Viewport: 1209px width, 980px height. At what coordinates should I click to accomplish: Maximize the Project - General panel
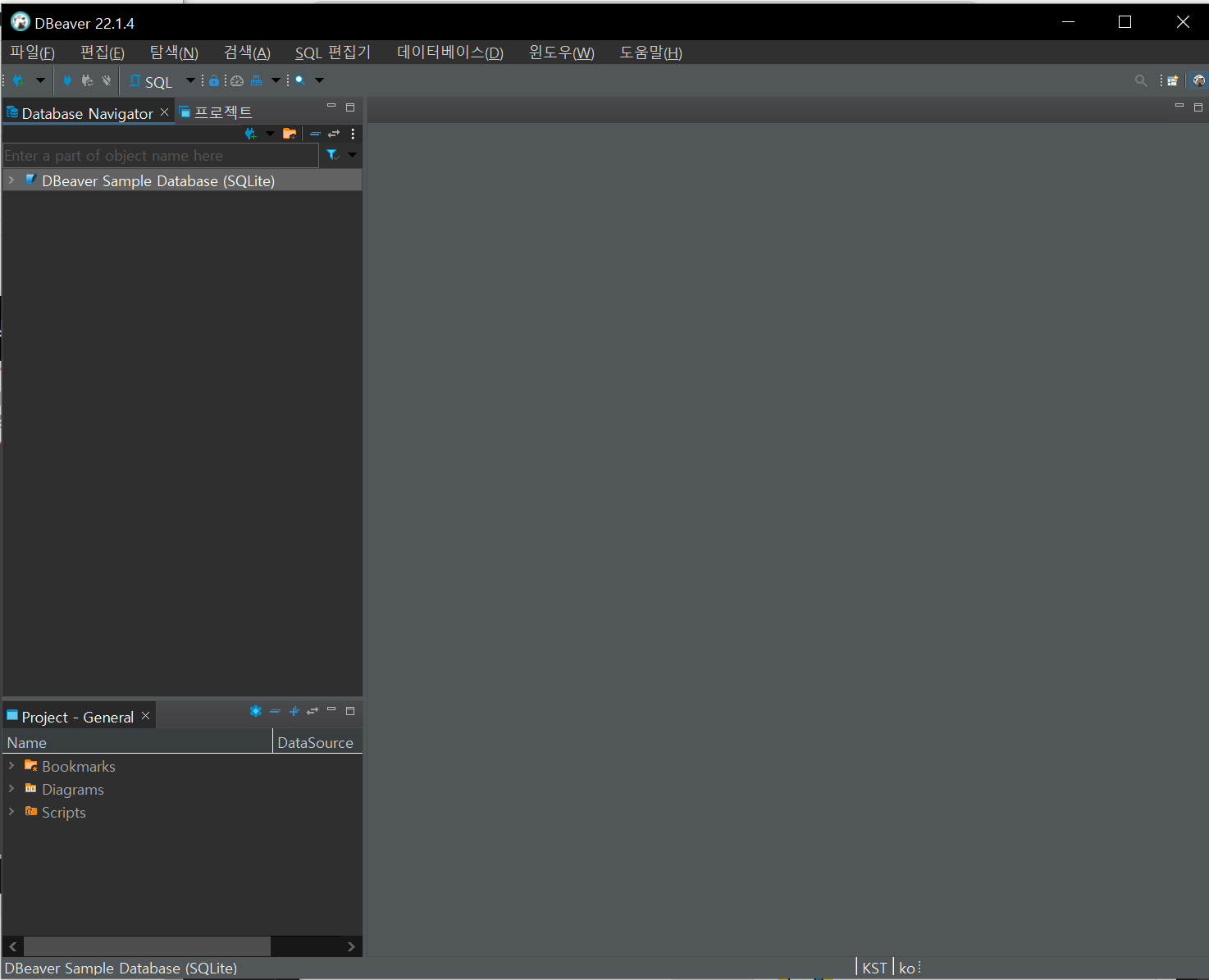[350, 711]
